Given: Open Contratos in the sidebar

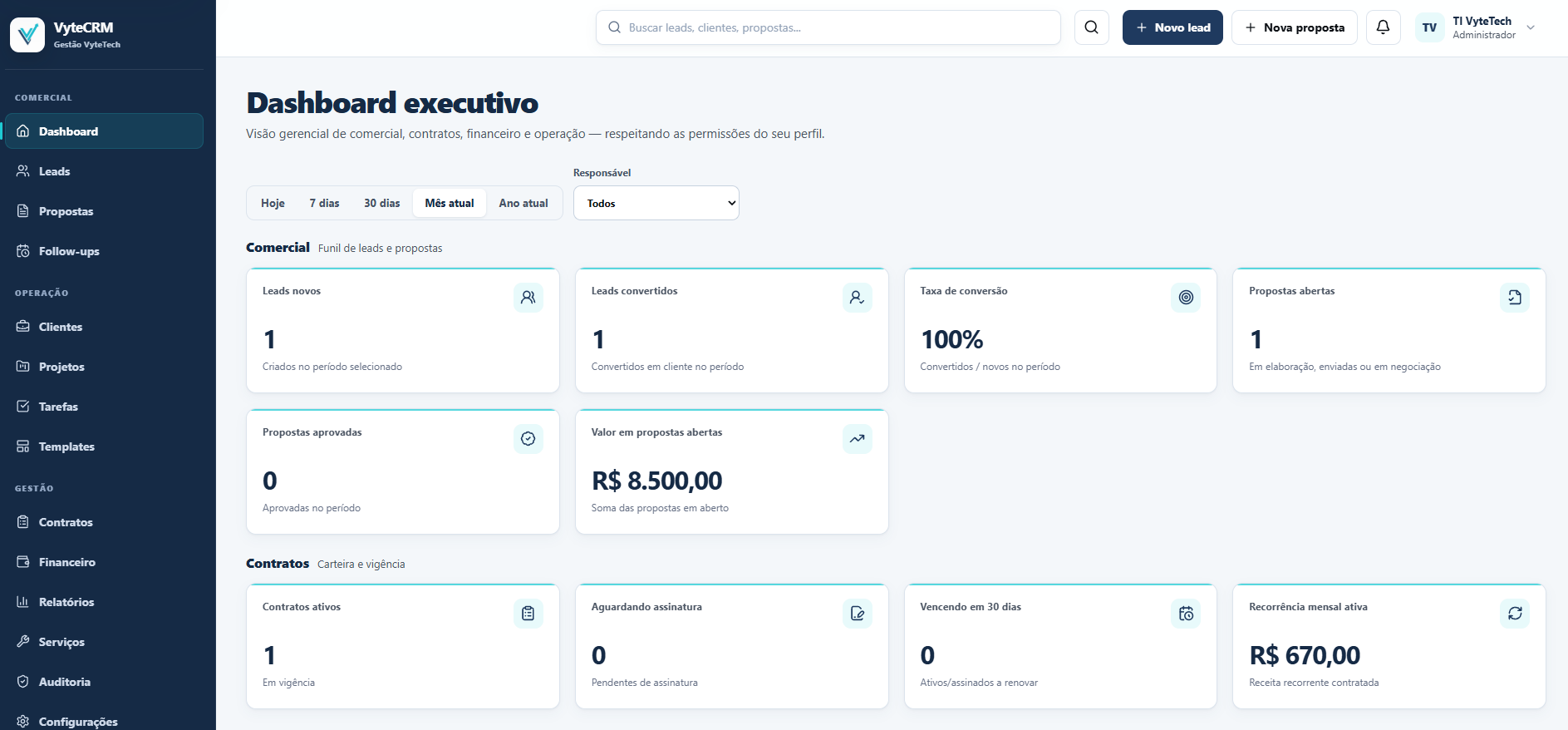Looking at the screenshot, I should click(x=104, y=522).
